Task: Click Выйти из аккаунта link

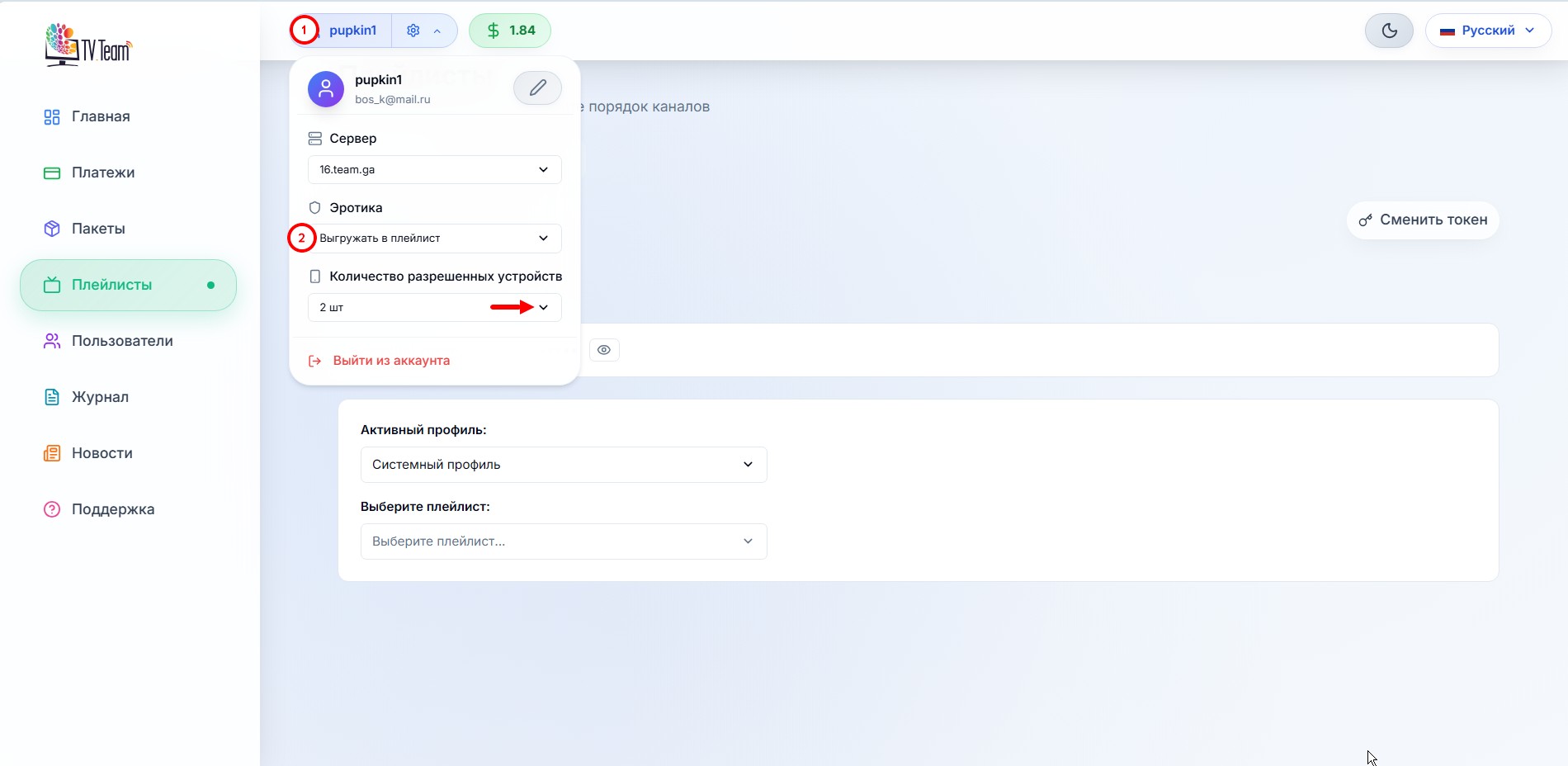Action: pos(391,361)
